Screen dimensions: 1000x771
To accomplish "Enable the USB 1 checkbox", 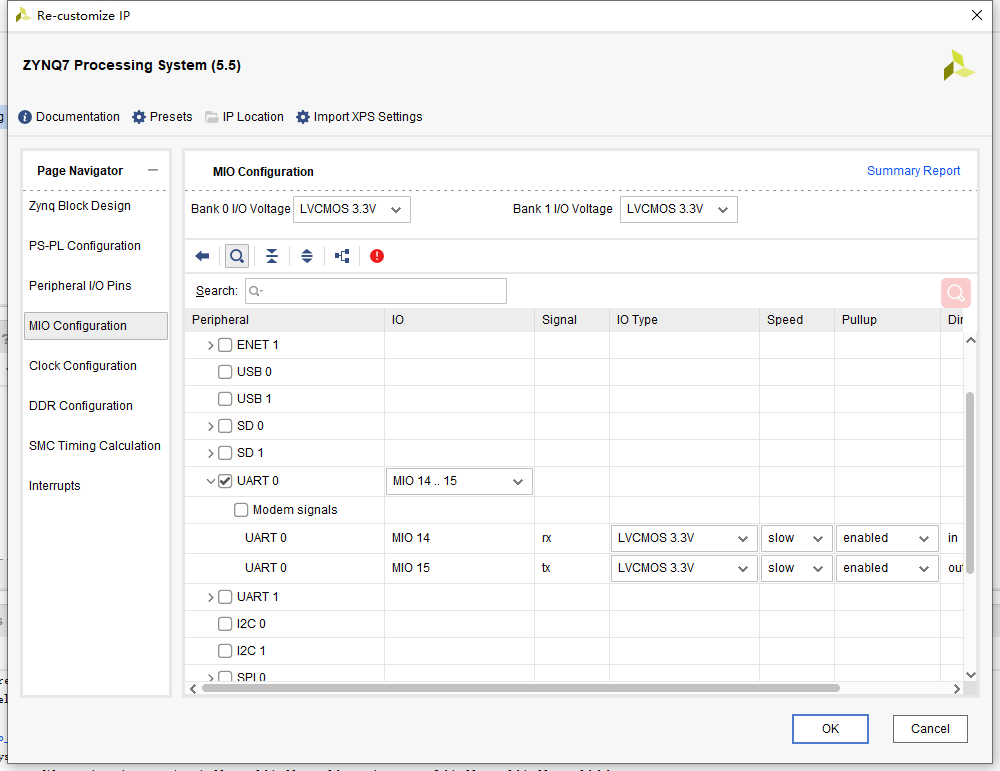I will coord(224,399).
